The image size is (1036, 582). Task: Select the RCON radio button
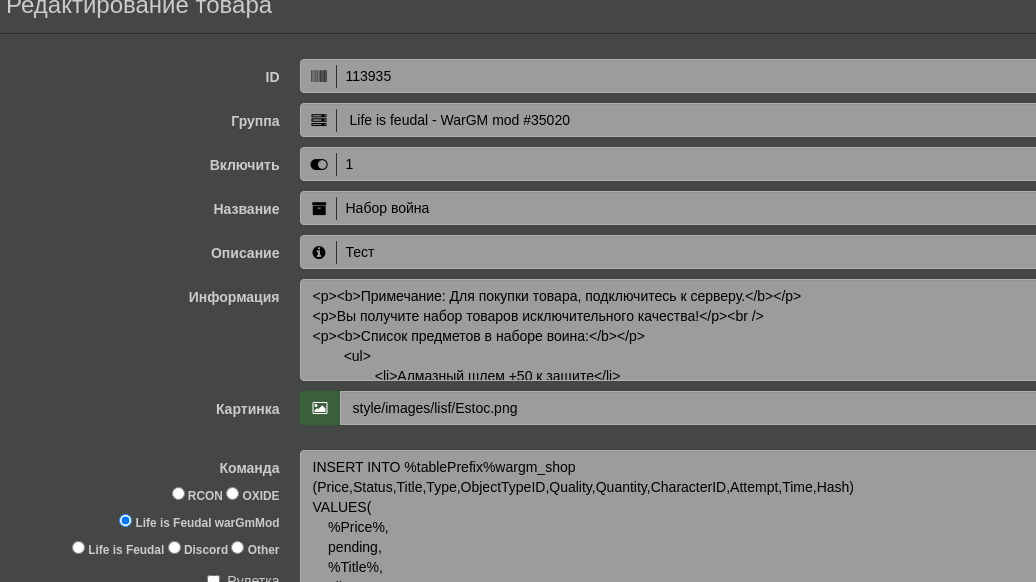(x=178, y=493)
